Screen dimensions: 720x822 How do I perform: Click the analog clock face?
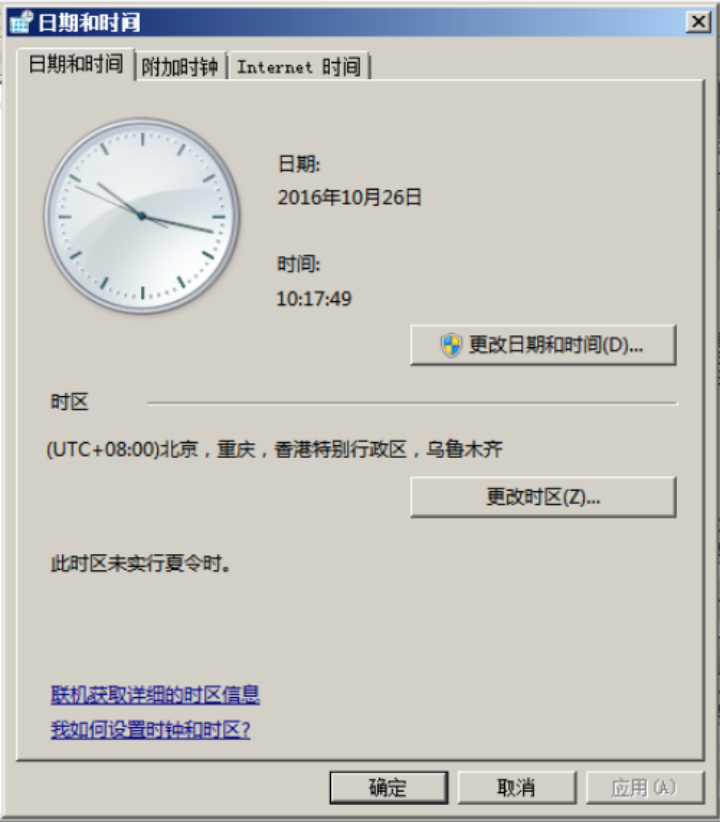click(x=142, y=216)
